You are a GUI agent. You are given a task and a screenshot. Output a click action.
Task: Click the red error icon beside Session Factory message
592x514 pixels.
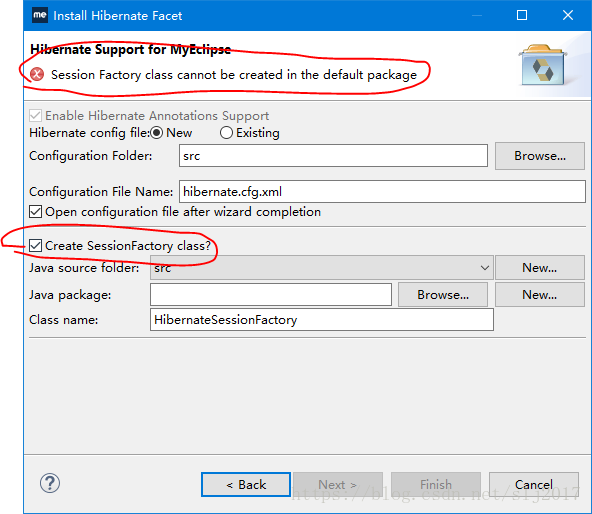tap(37, 74)
